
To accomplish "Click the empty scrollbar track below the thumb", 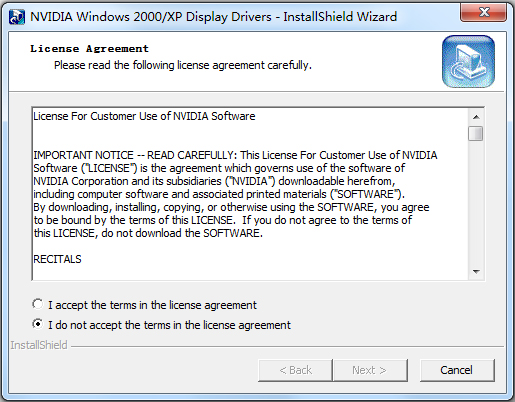I will [476, 203].
